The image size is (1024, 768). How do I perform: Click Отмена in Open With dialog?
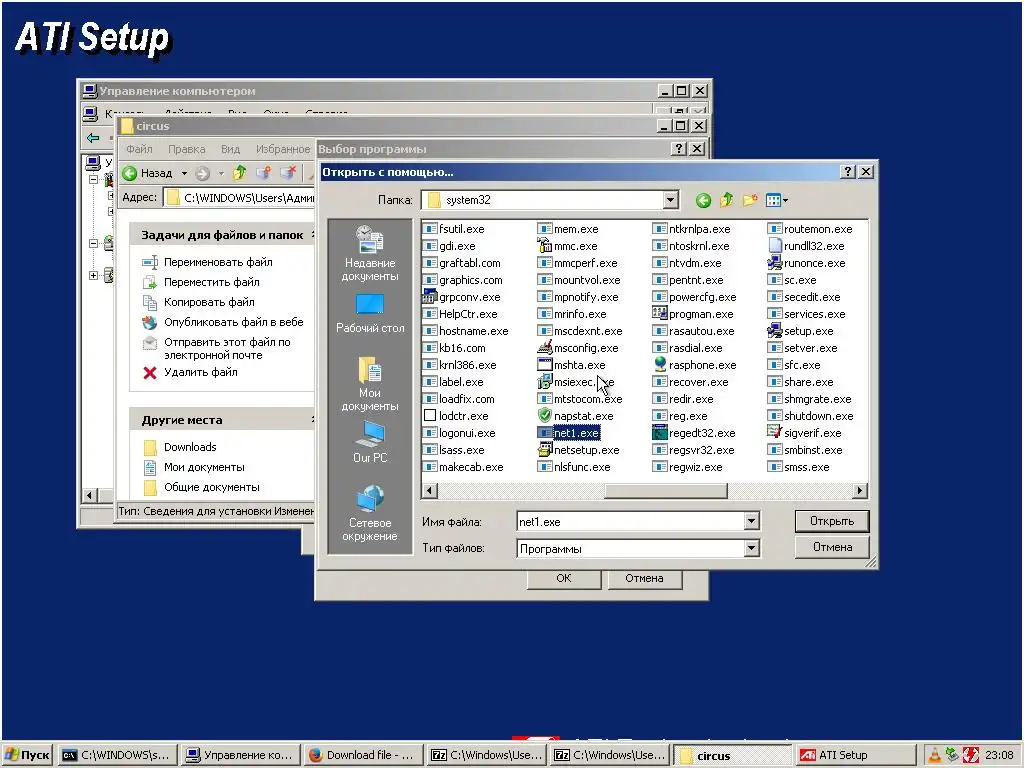(832, 547)
